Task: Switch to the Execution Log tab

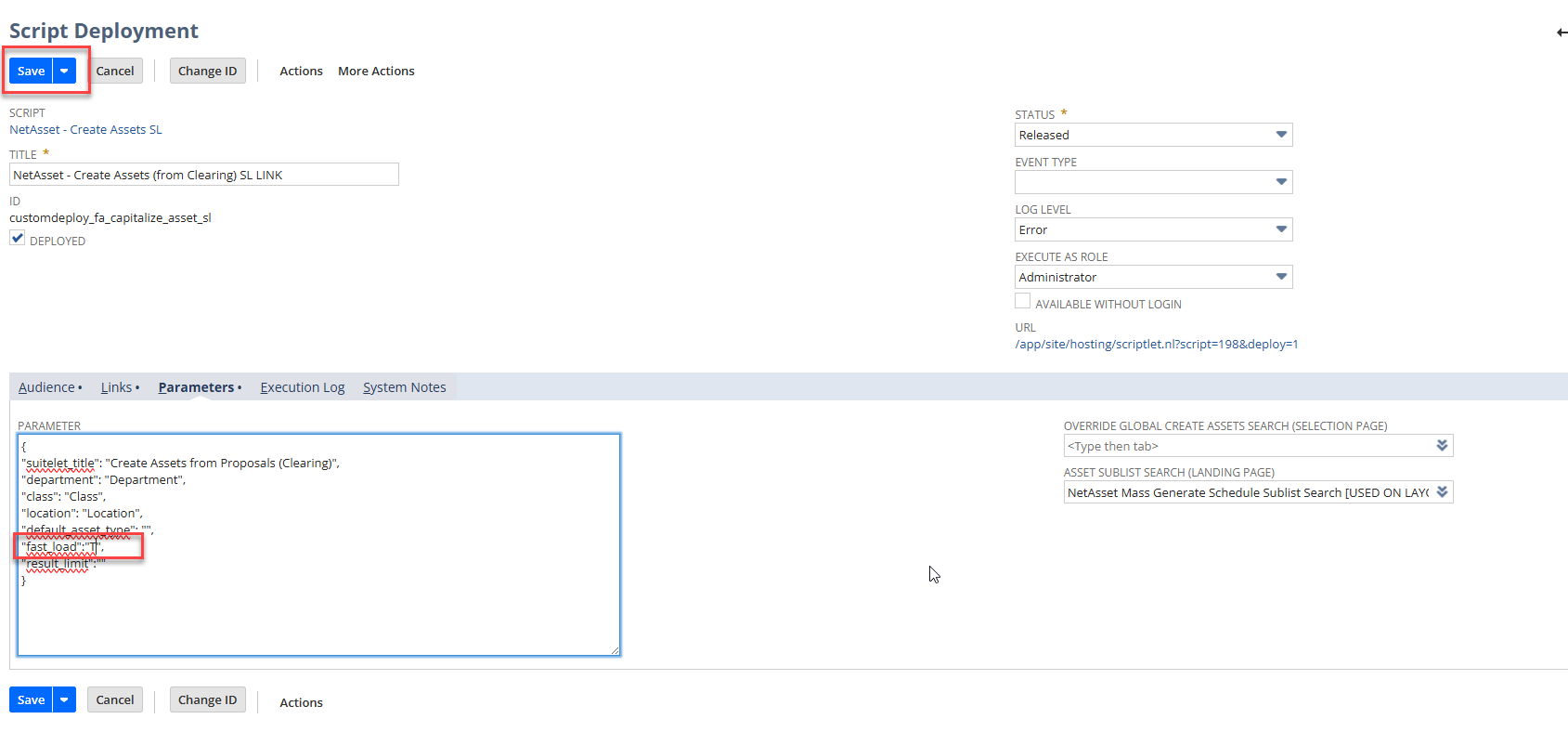Action: pyautogui.click(x=302, y=387)
